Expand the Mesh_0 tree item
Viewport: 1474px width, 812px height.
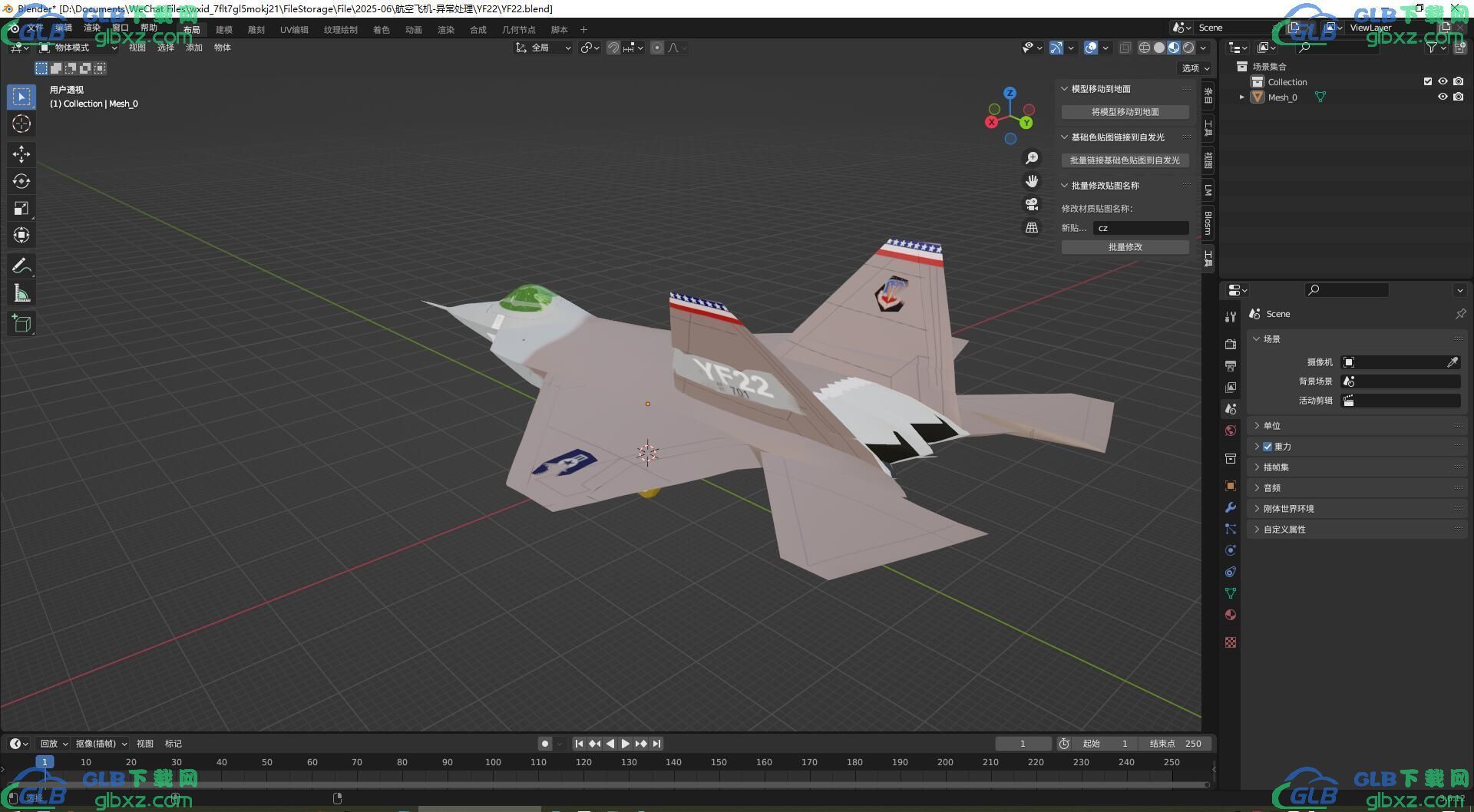tap(1241, 97)
